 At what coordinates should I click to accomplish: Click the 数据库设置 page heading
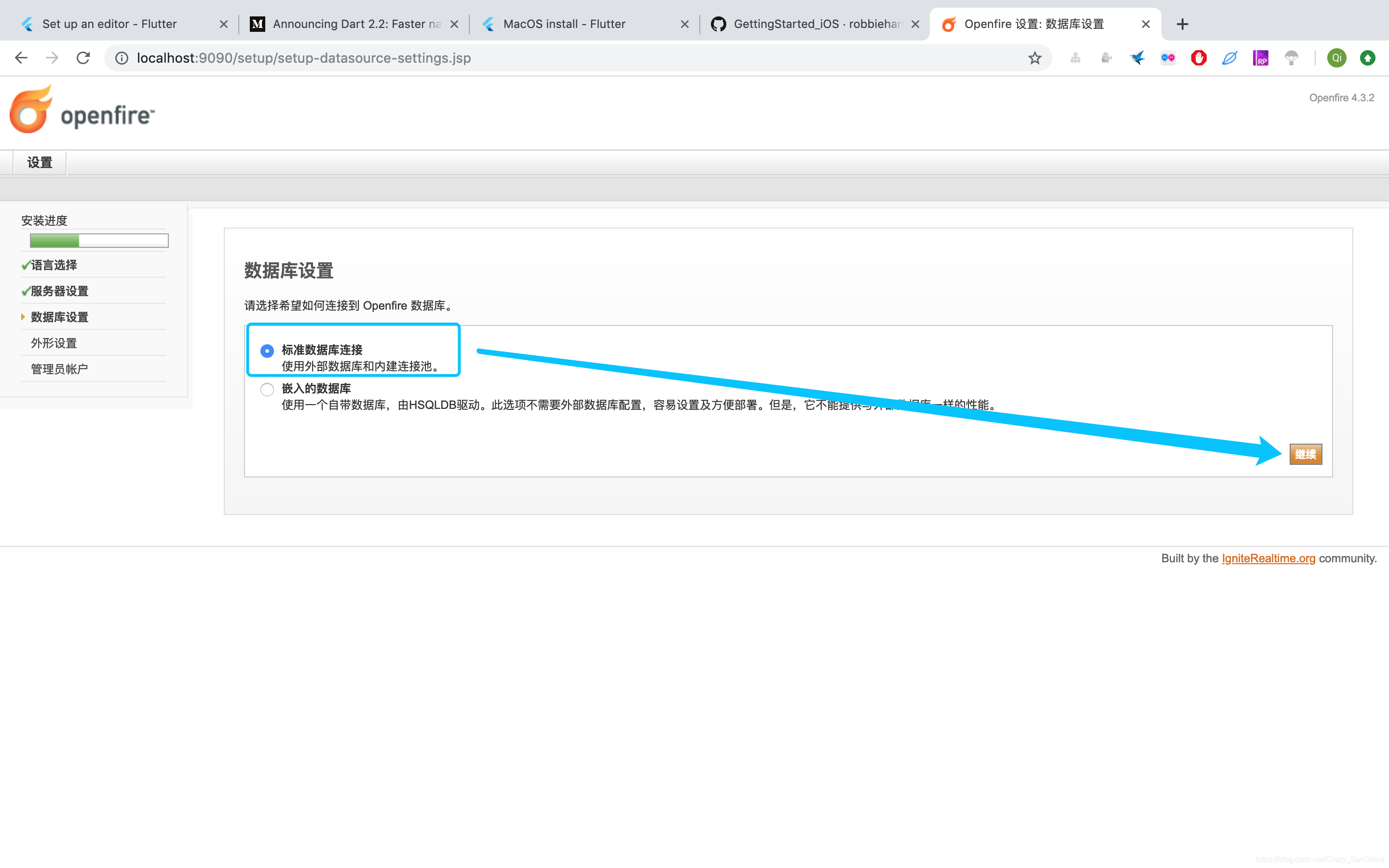pos(289,271)
